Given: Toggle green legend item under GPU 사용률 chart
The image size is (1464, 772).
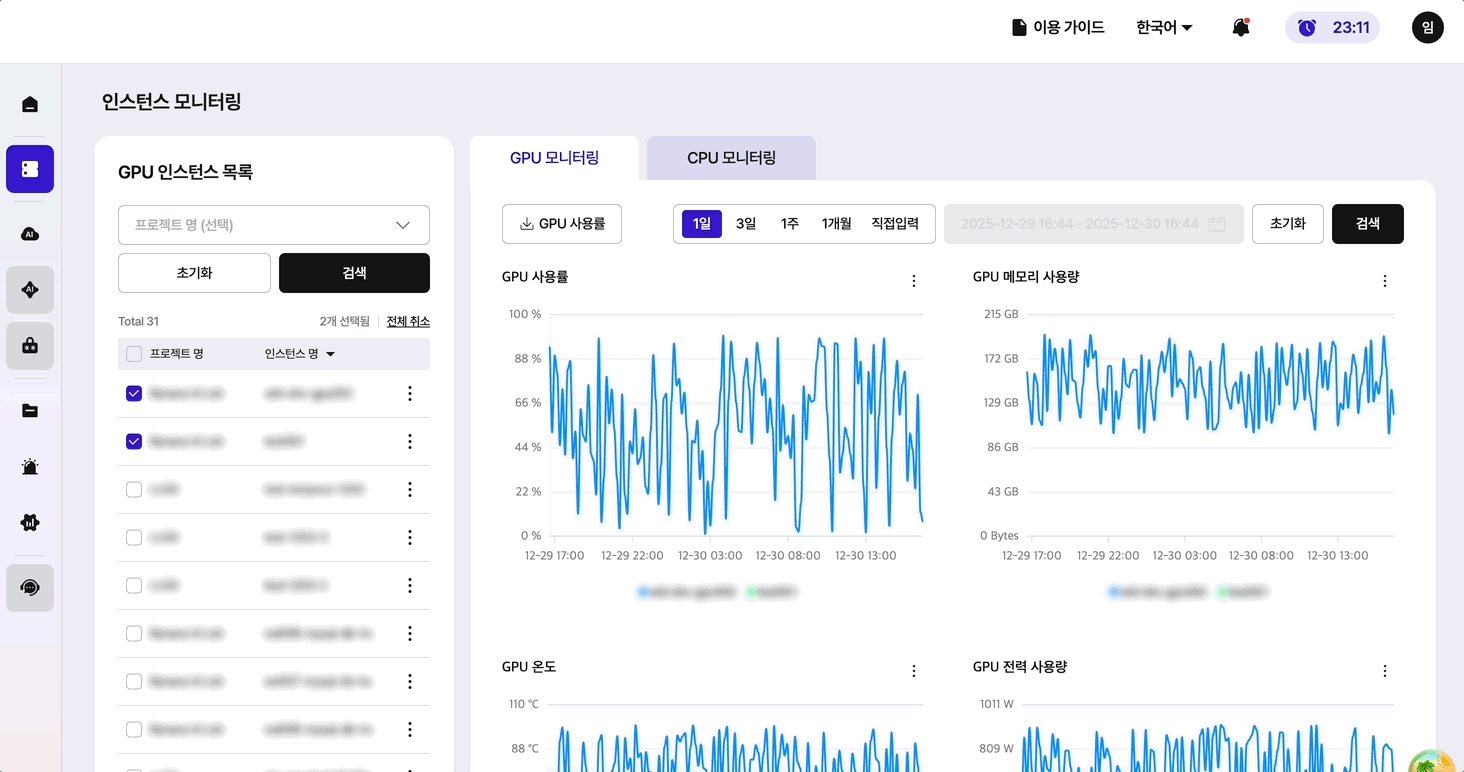Looking at the screenshot, I should coord(773,592).
